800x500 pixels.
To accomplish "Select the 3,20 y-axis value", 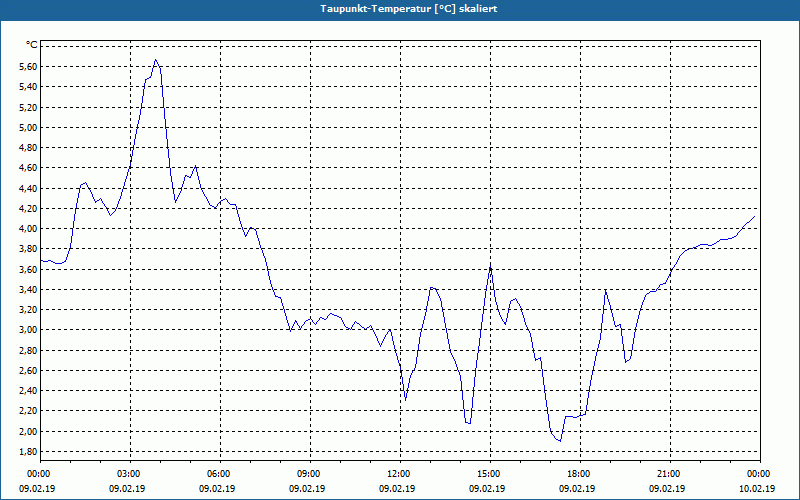I will tap(29, 310).
